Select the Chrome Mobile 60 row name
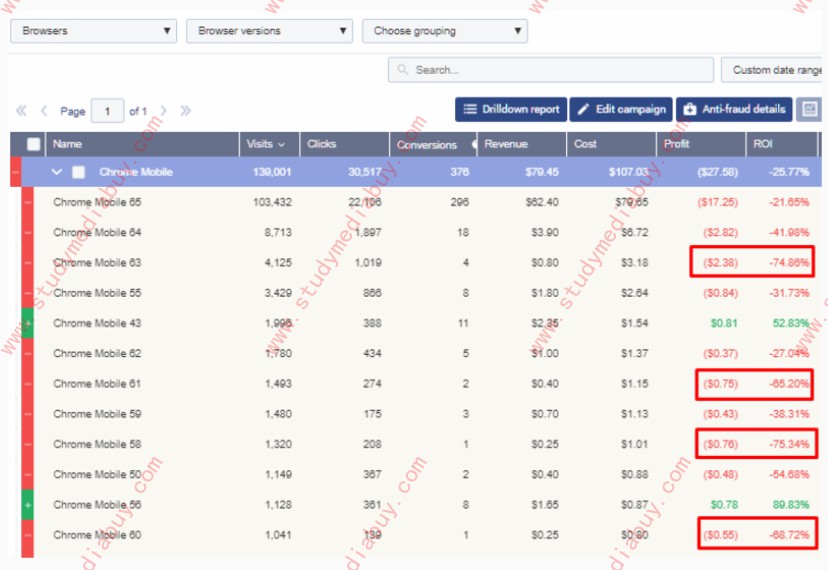Image resolution: width=828 pixels, height=570 pixels. [x=97, y=535]
